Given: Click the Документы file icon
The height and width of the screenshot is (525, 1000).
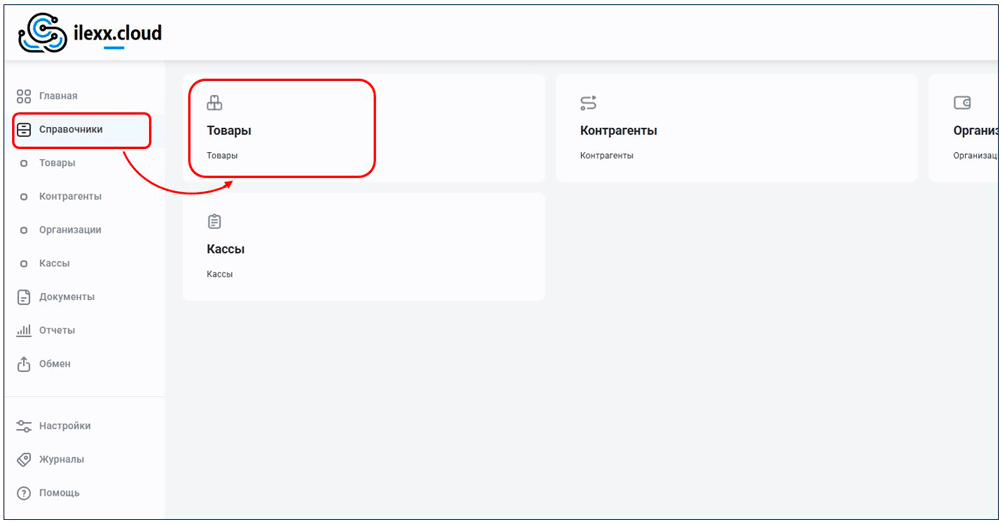Looking at the screenshot, I should tap(24, 297).
